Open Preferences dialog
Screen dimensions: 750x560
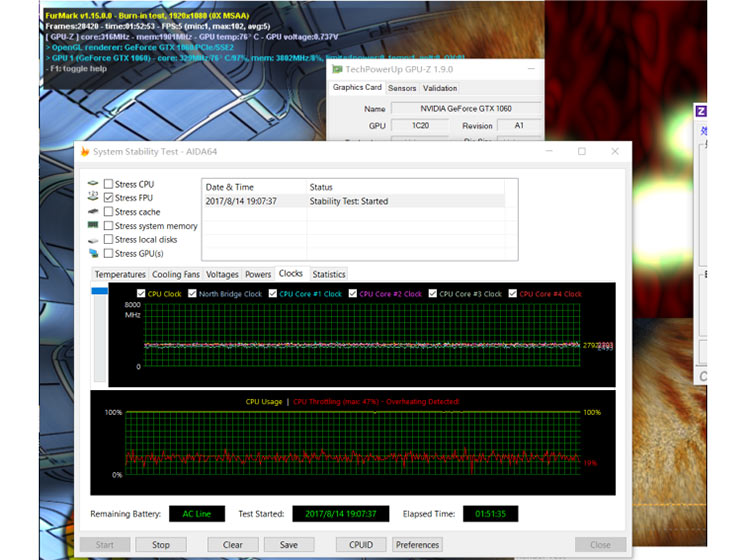pos(417,545)
